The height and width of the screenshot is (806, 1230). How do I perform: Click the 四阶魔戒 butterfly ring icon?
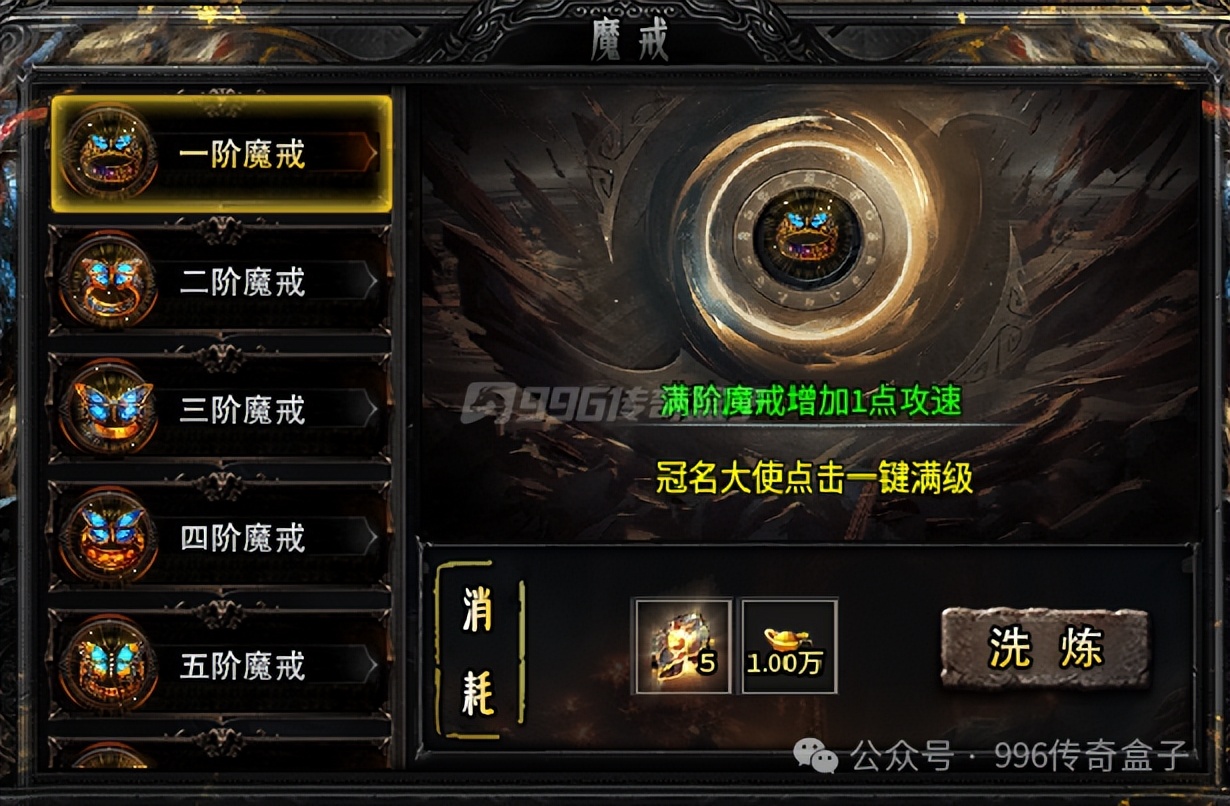[108, 538]
